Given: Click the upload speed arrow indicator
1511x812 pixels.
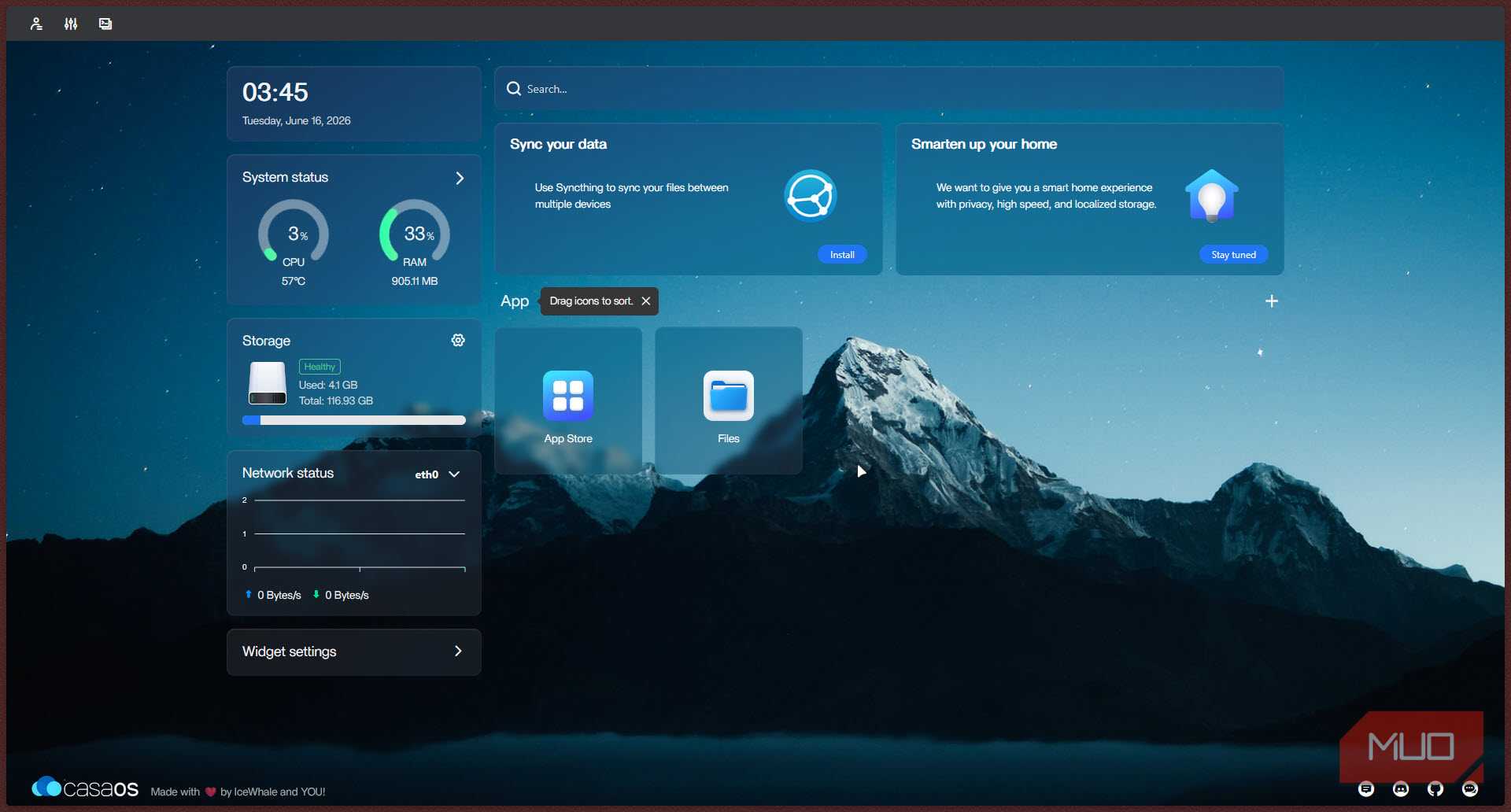Looking at the screenshot, I should 249,594.
